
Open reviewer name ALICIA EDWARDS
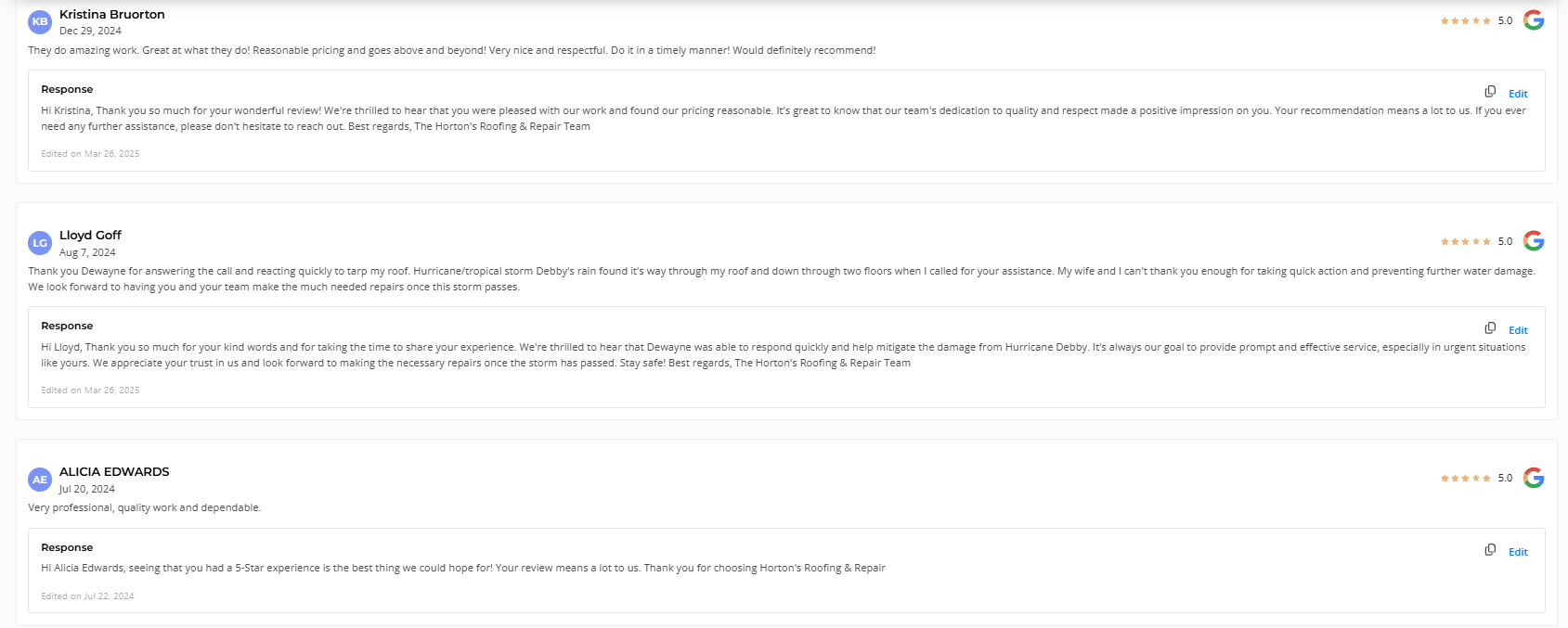(114, 471)
